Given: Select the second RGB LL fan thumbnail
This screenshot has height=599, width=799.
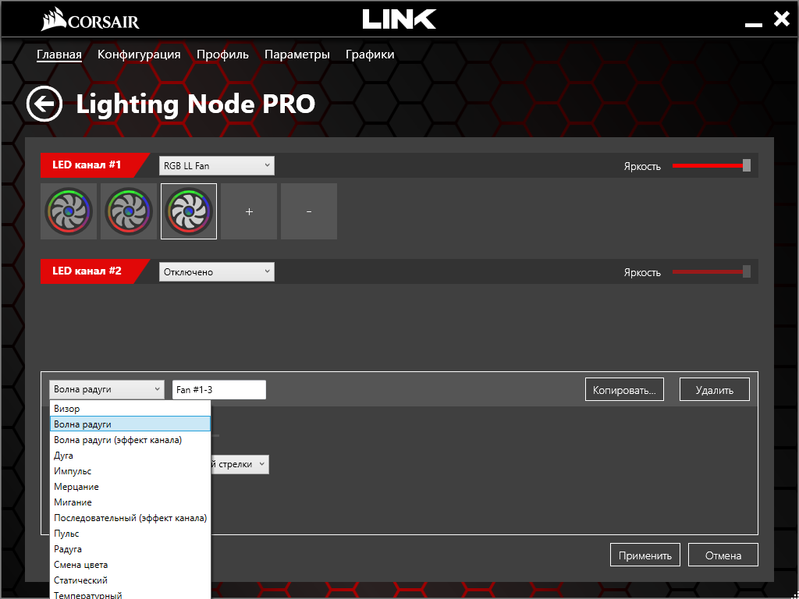Looking at the screenshot, I should 129,211.
